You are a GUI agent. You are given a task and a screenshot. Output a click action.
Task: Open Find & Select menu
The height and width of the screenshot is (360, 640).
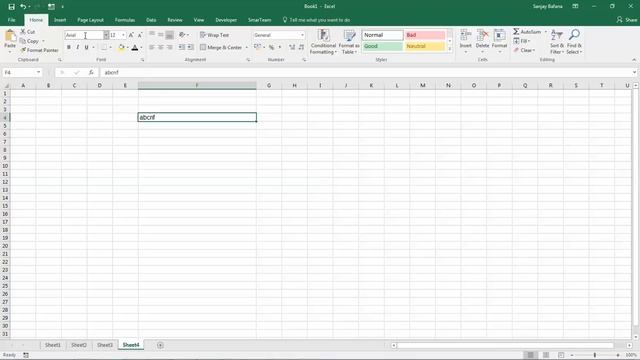(574, 42)
